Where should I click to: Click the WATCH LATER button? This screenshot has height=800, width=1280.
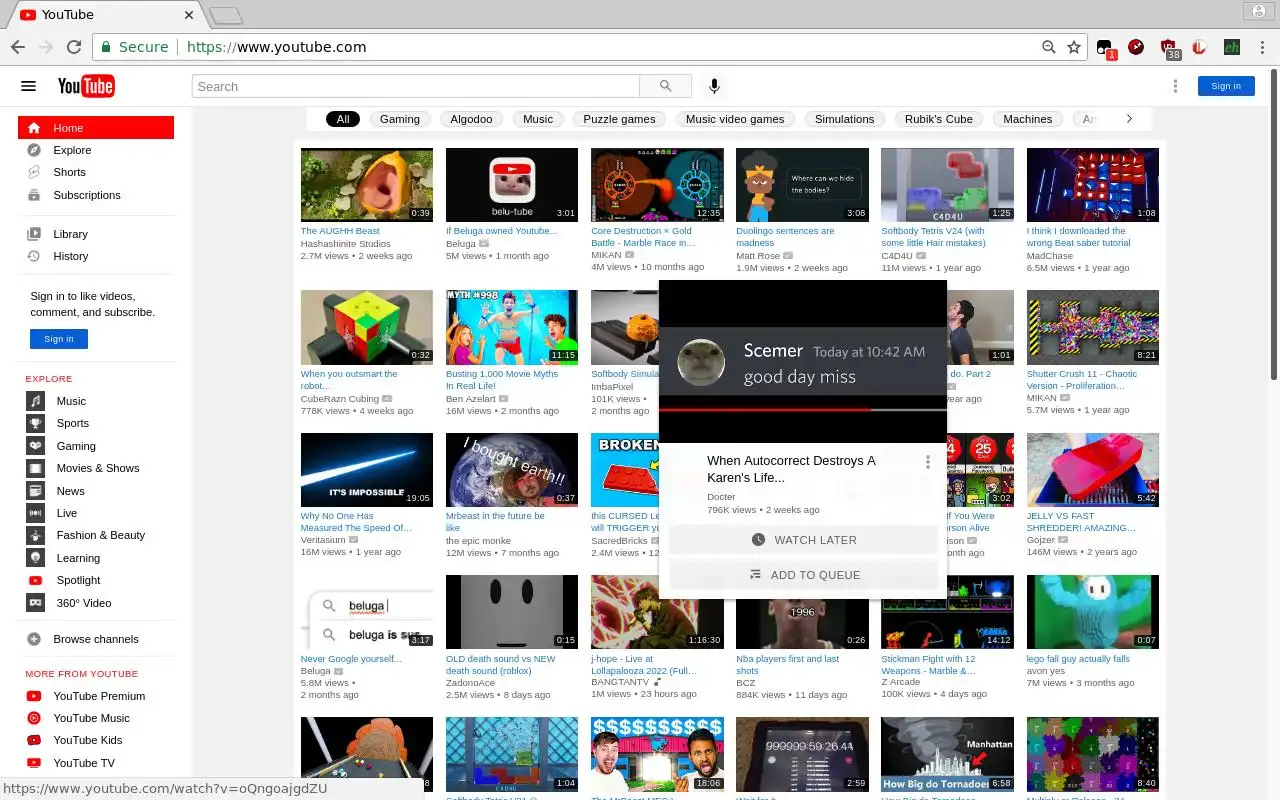pyautogui.click(x=804, y=540)
